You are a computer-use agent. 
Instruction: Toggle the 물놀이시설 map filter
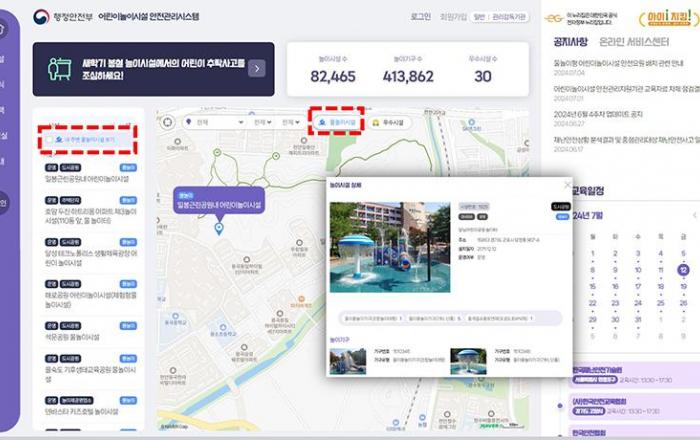[x=335, y=122]
